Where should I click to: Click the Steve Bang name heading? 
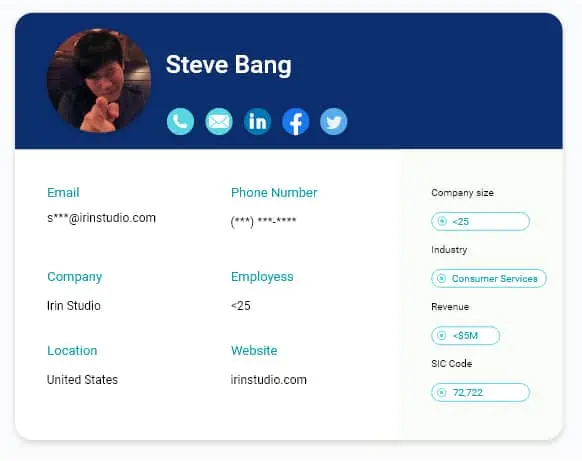(x=228, y=65)
